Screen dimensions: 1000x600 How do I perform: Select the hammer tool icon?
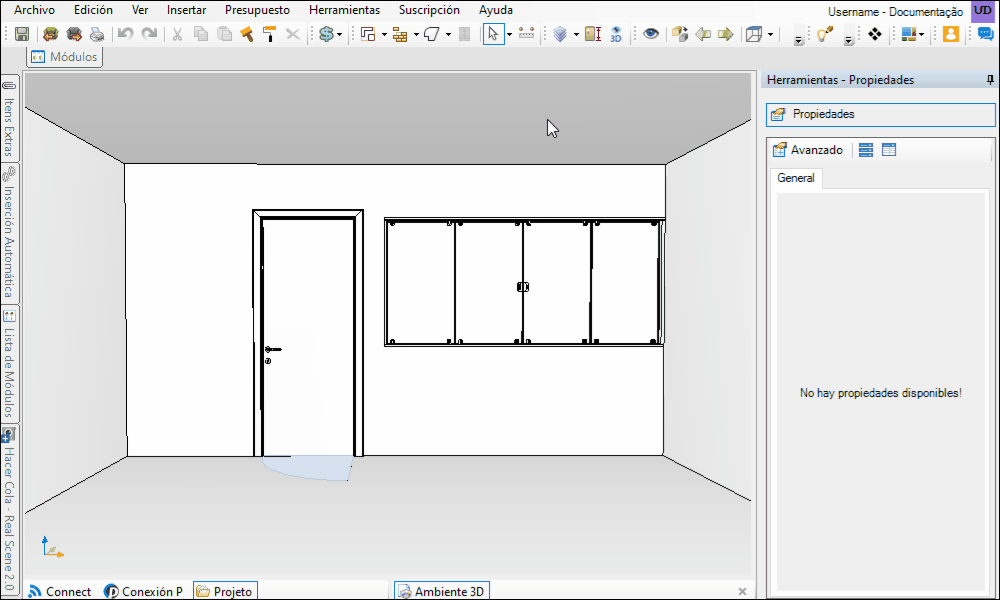(247, 34)
